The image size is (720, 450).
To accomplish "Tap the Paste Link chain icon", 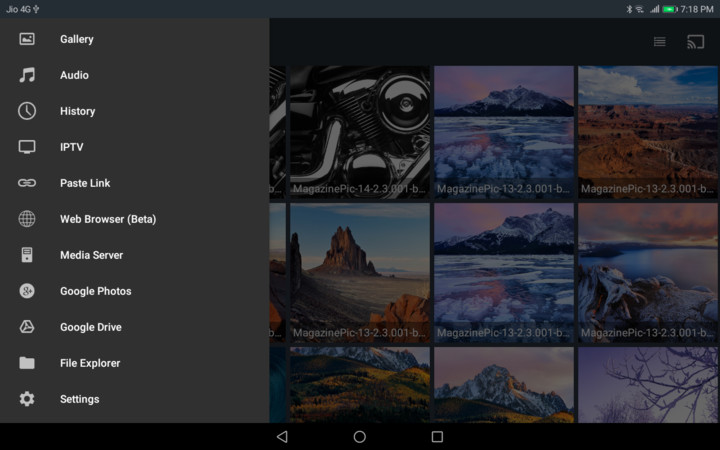I will [x=27, y=183].
